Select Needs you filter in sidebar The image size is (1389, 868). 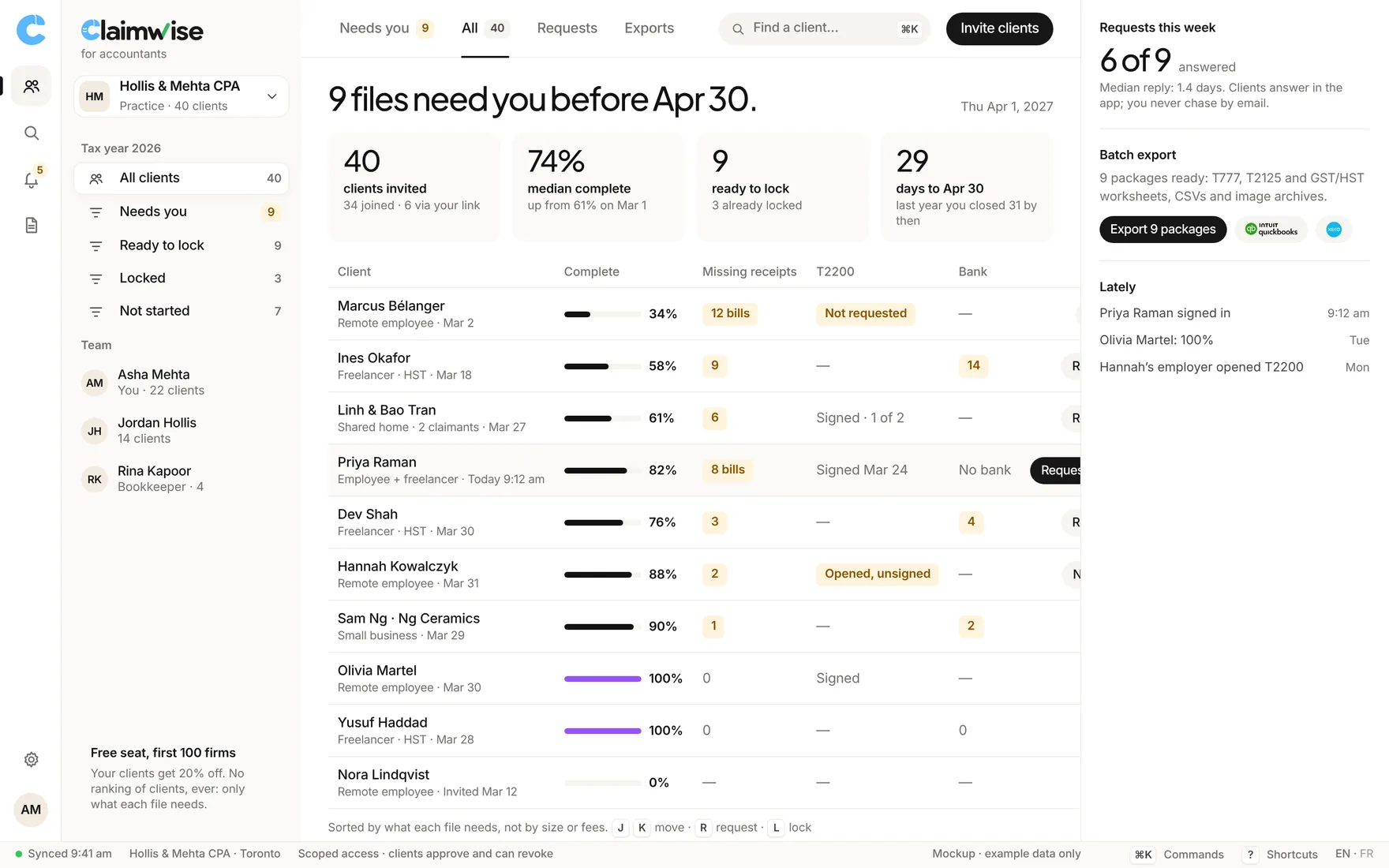coord(182,211)
